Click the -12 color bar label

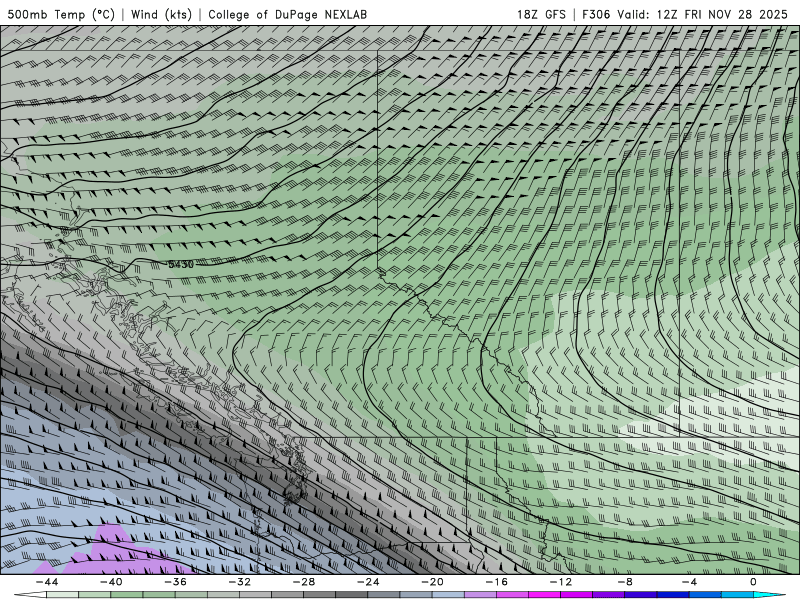[x=561, y=582]
